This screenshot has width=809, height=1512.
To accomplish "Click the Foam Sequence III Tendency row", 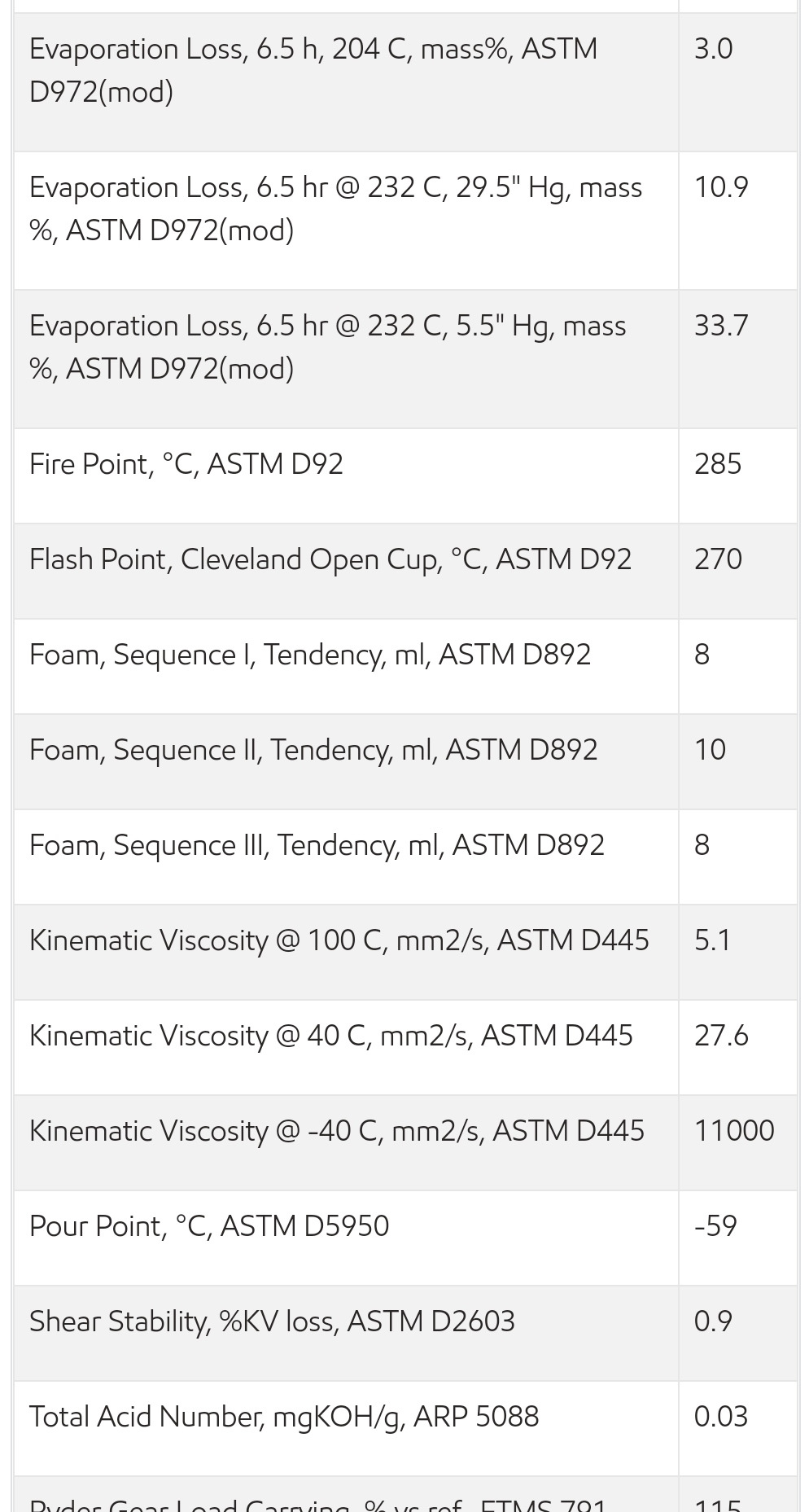I will [317, 845].
